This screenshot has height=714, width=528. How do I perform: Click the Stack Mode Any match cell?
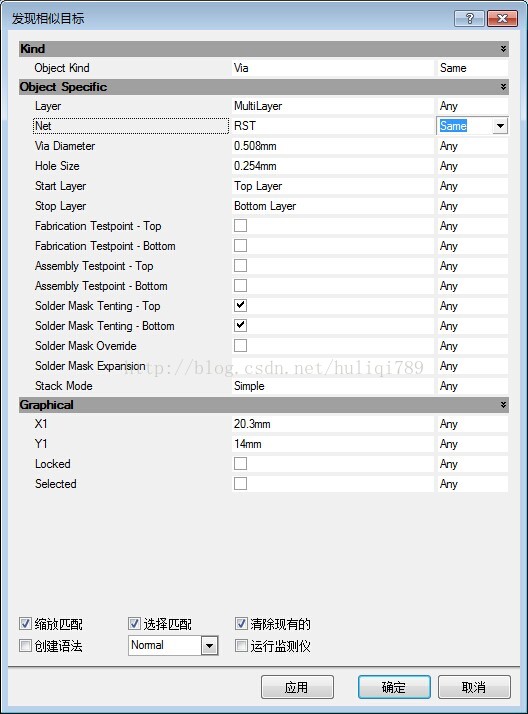(x=472, y=386)
